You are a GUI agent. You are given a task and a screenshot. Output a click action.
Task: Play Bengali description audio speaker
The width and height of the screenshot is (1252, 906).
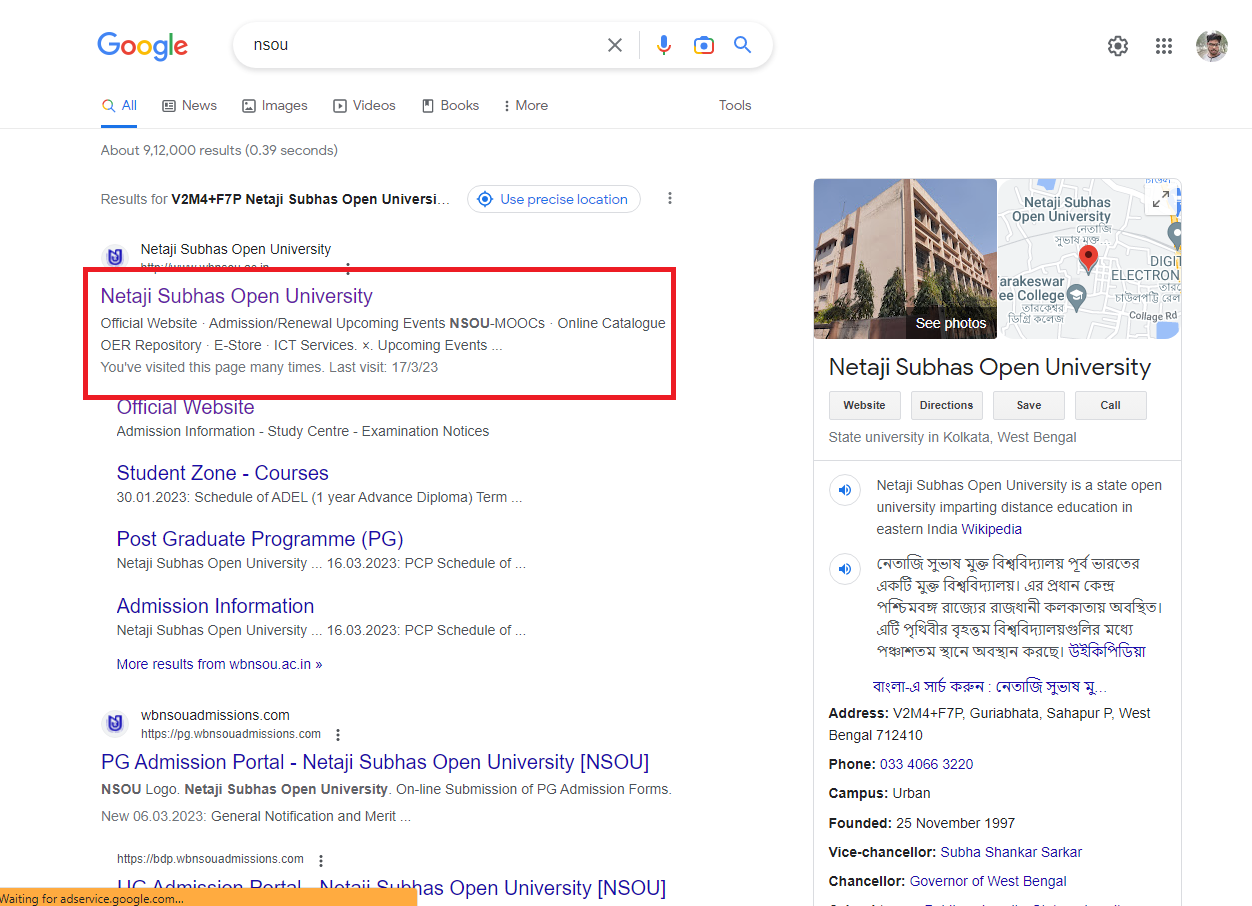845,569
